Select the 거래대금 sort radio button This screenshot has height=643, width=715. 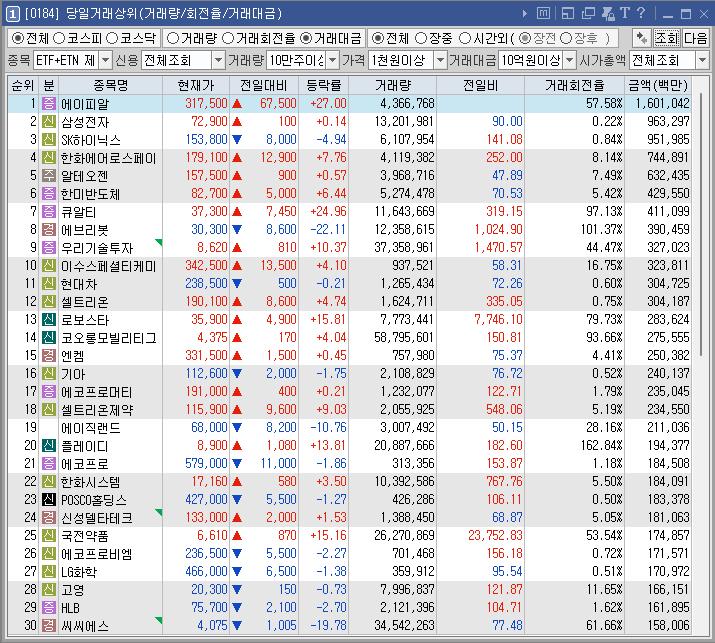pyautogui.click(x=306, y=38)
